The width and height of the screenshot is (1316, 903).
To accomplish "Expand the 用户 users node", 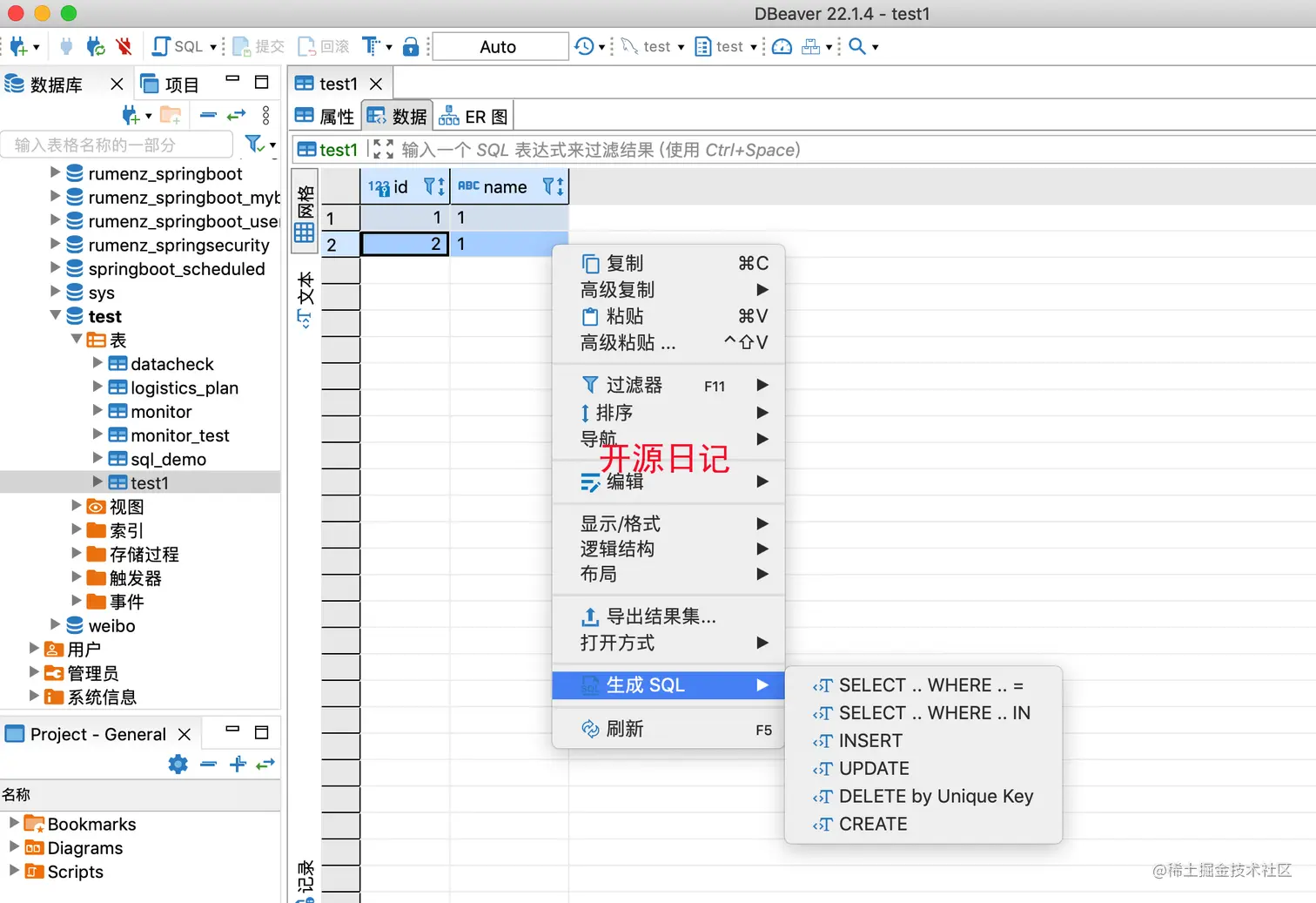I will coord(35,648).
